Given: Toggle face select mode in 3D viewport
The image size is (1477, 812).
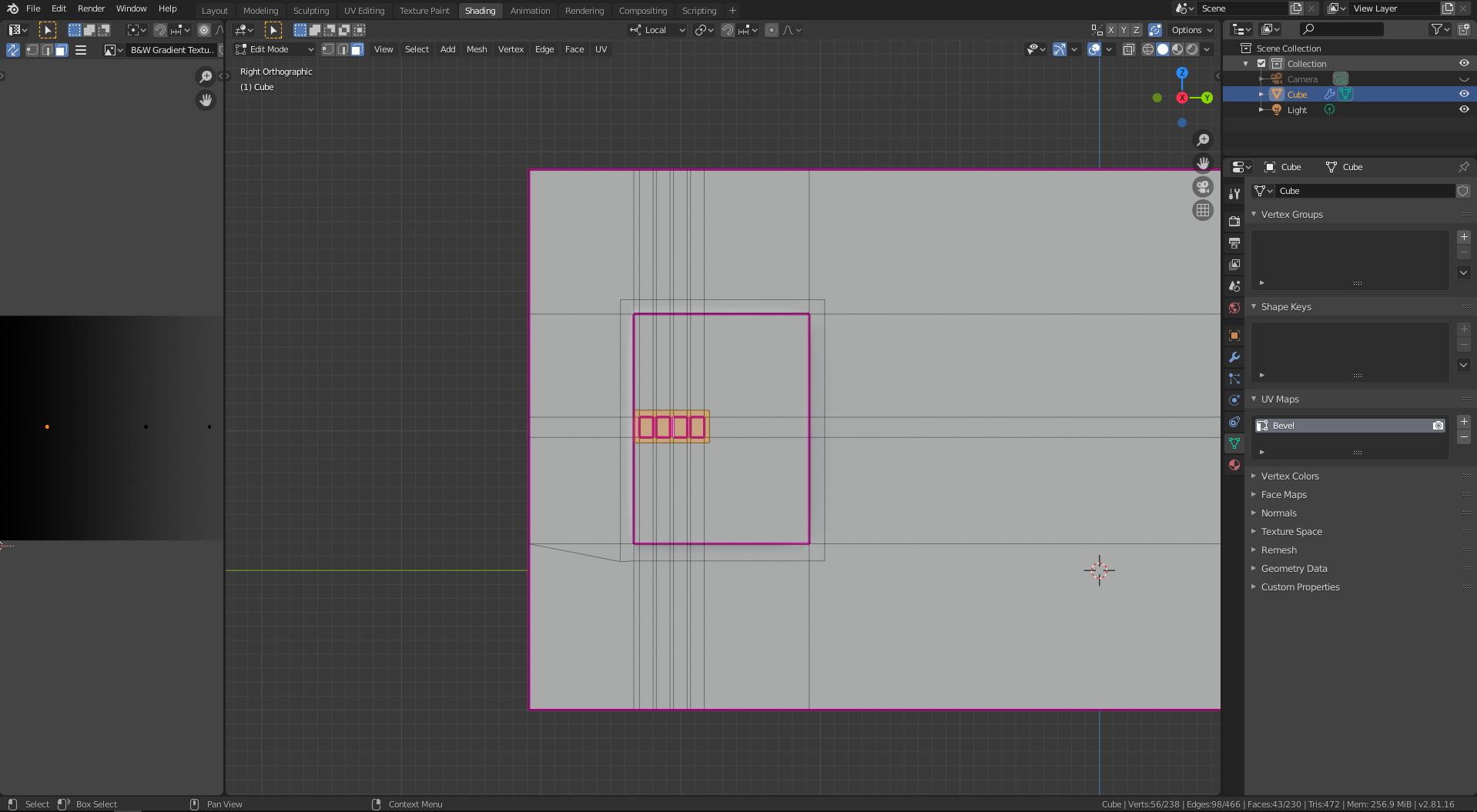Looking at the screenshot, I should [357, 49].
